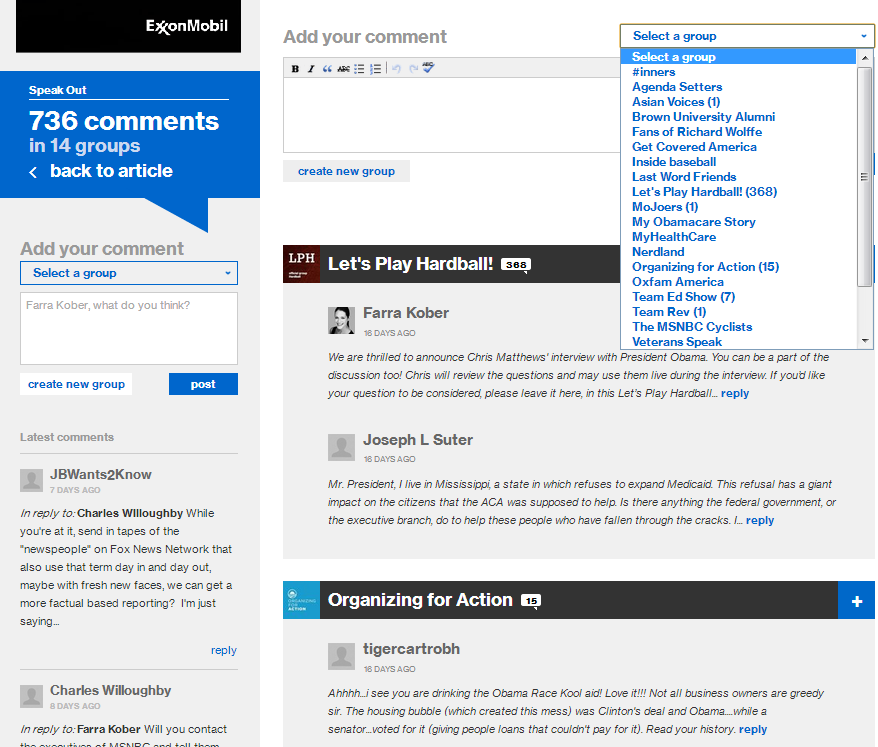The image size is (878, 747).
Task: Apply strikethrough formatting to text
Action: [x=343, y=69]
